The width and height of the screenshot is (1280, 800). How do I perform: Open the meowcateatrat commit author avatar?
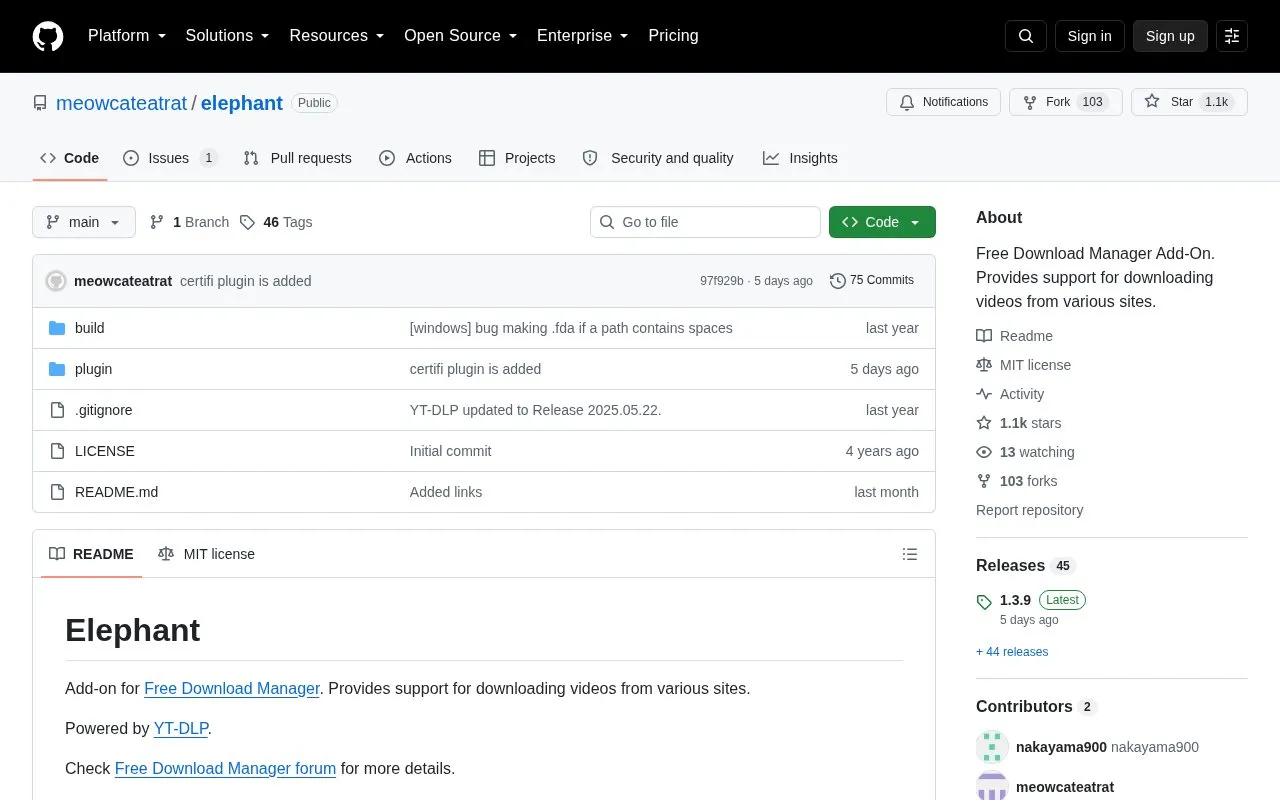56,281
